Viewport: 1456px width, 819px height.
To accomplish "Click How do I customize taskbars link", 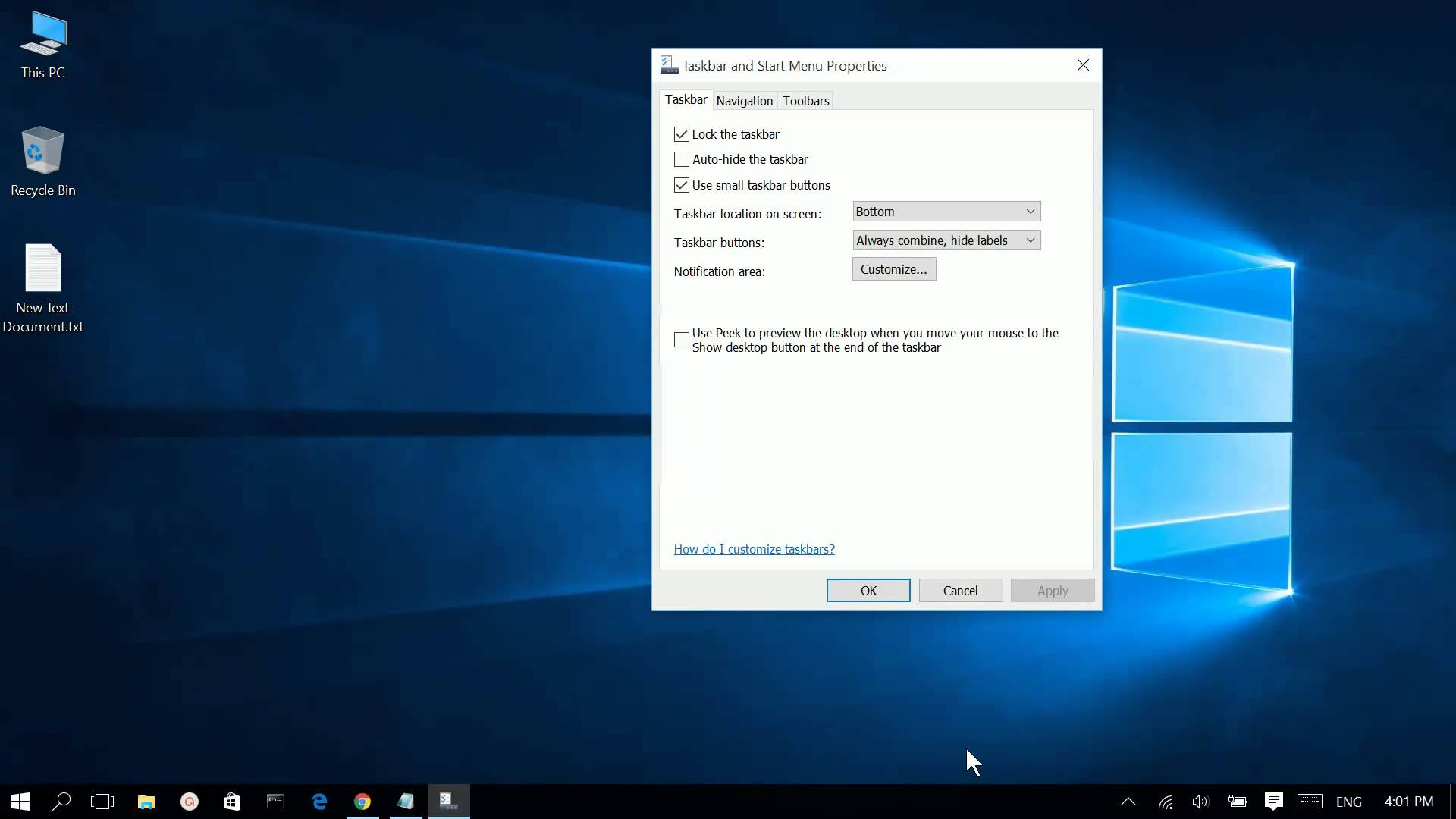I will 753,548.
